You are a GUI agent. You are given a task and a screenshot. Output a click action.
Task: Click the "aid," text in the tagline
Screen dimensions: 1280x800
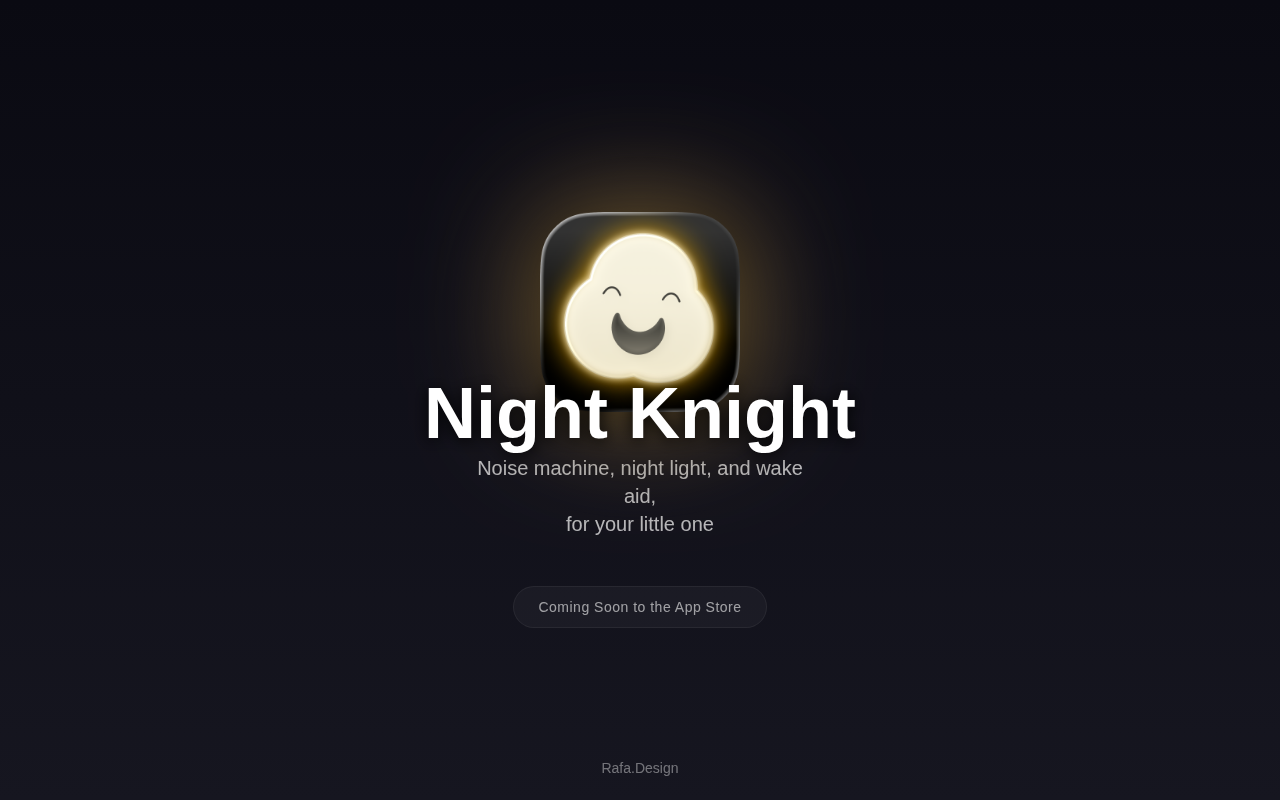tap(640, 496)
